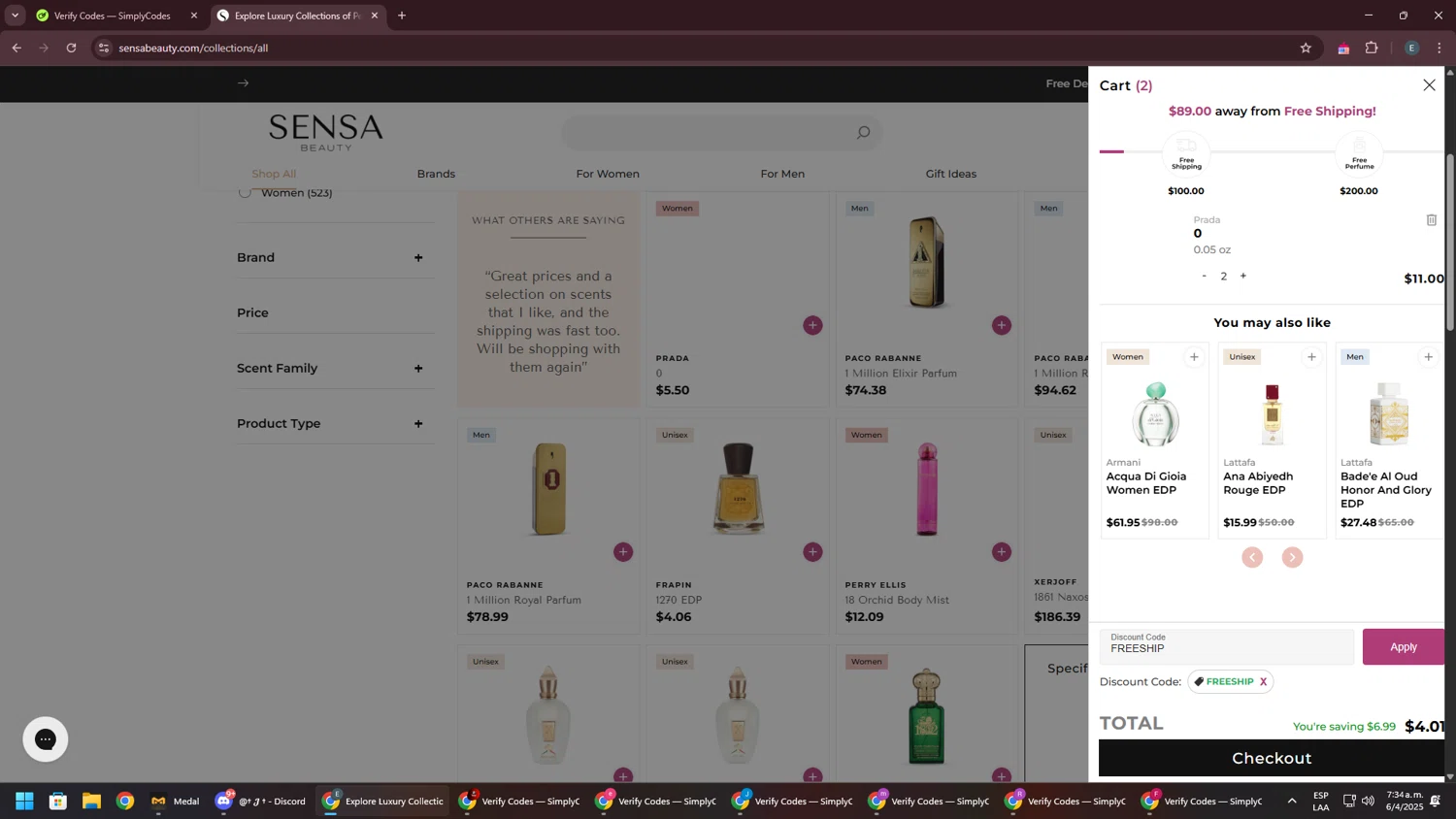Open the volume control in tray
The image size is (1456, 819).
point(1368,801)
